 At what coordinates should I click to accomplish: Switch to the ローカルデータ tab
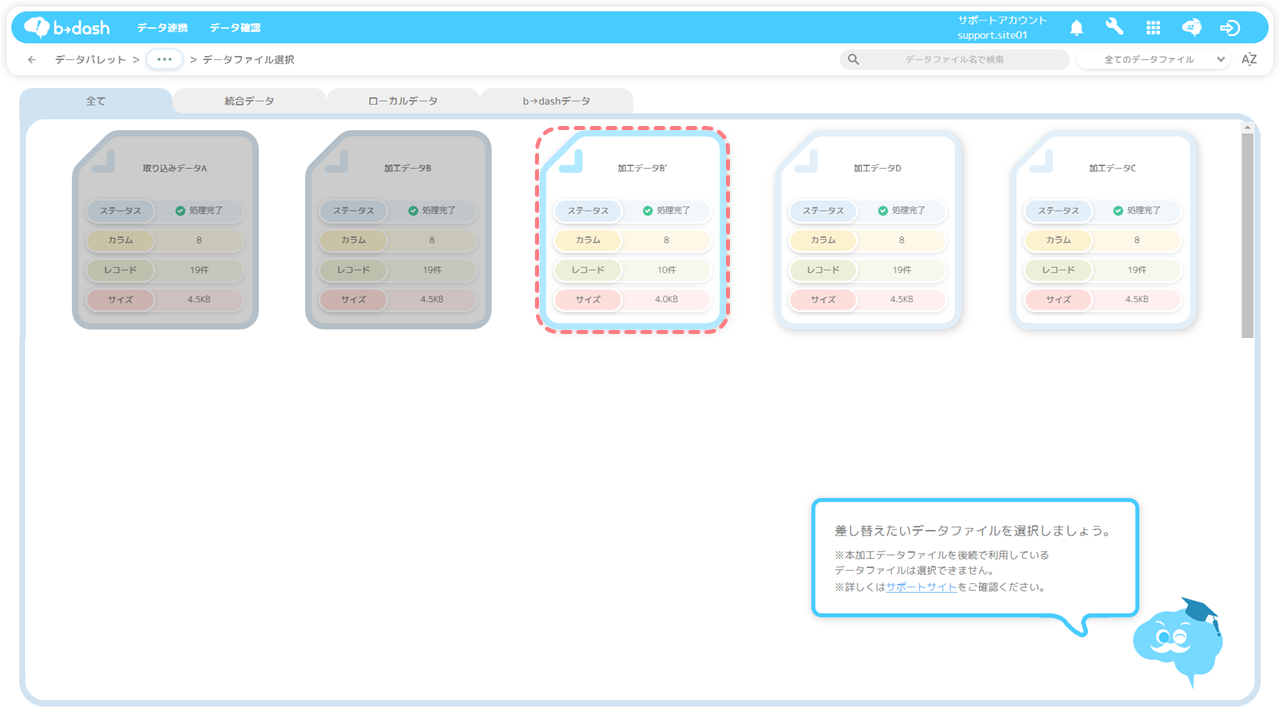403,101
